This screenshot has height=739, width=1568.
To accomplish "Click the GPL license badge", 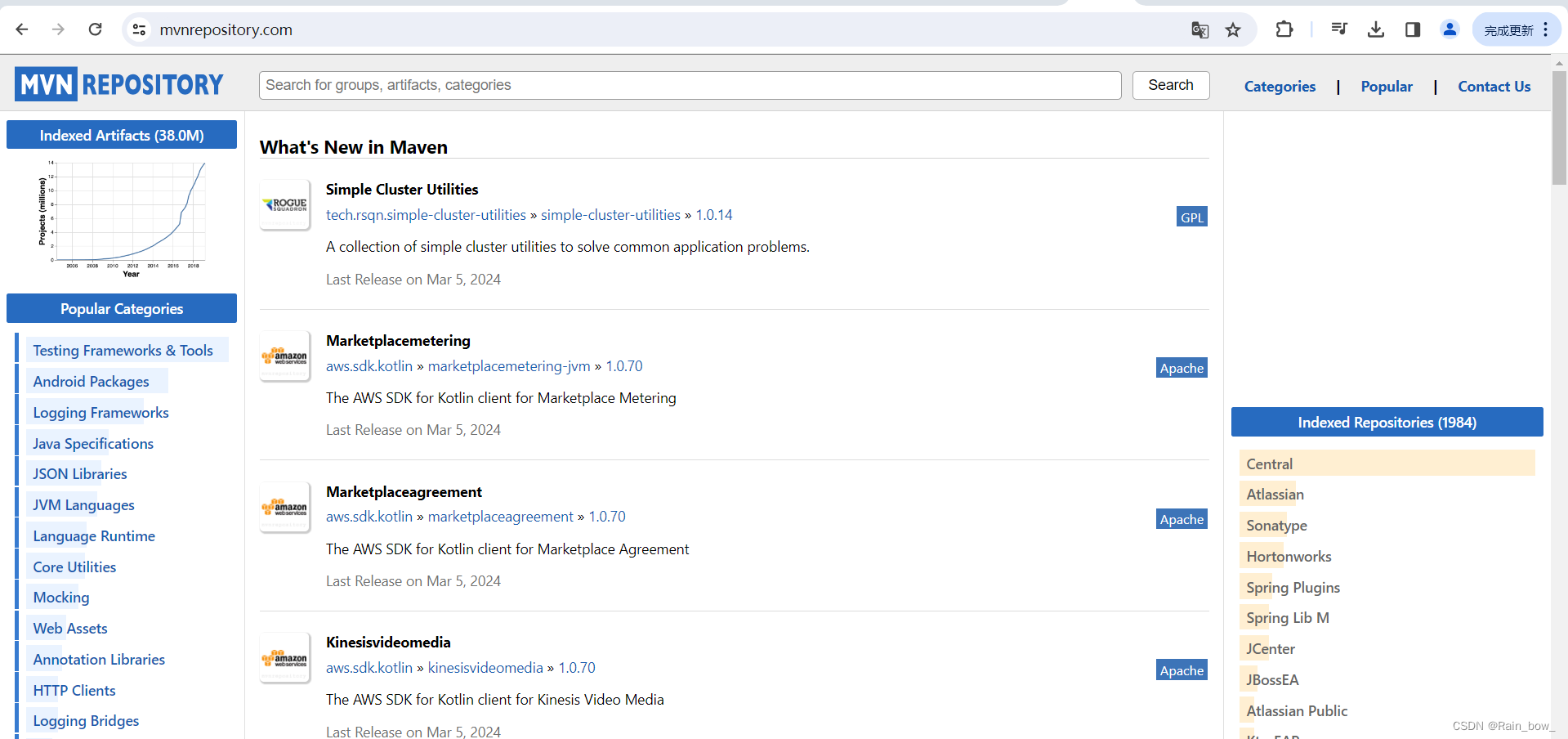I will click(x=1192, y=217).
